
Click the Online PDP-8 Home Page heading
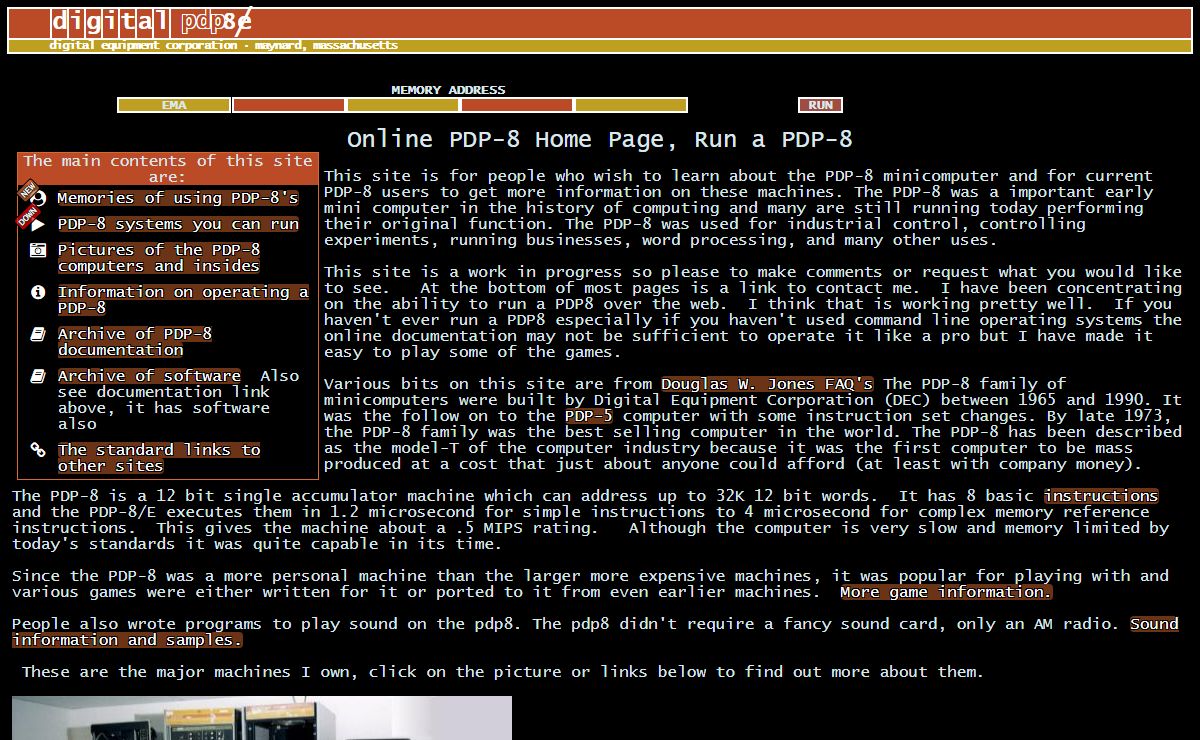pos(599,139)
